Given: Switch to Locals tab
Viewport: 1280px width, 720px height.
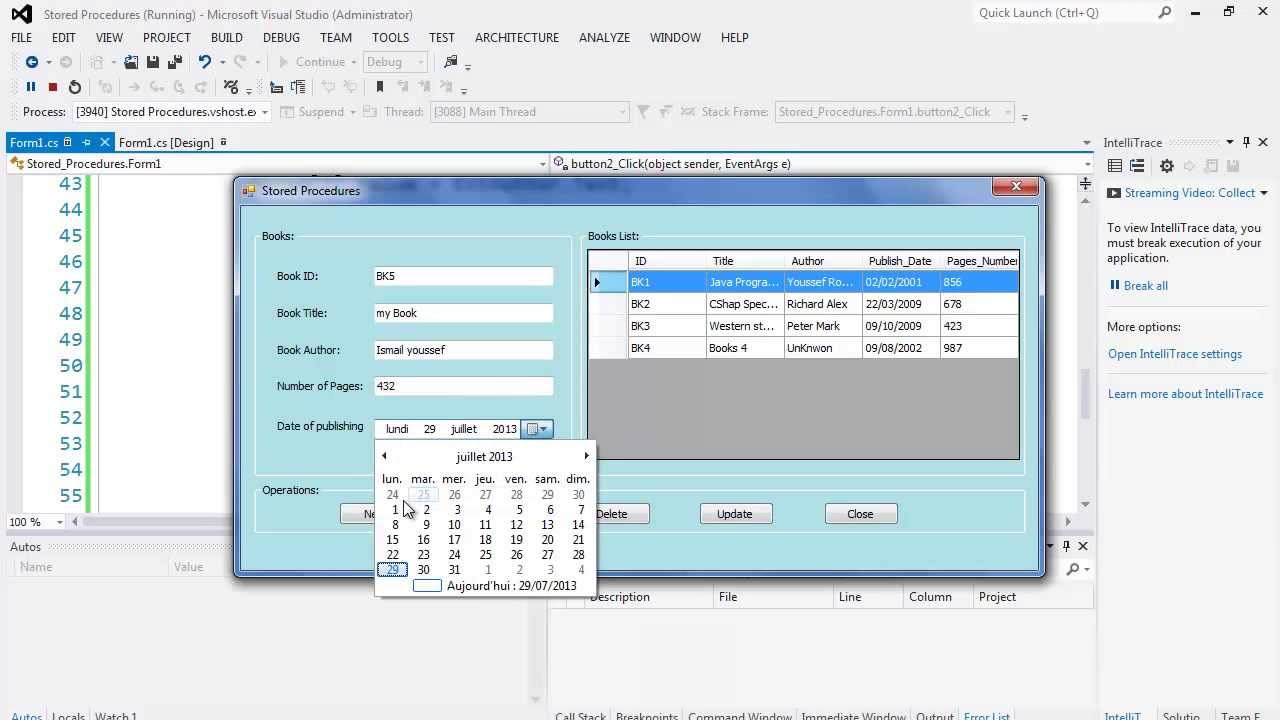Looking at the screenshot, I should 69,716.
